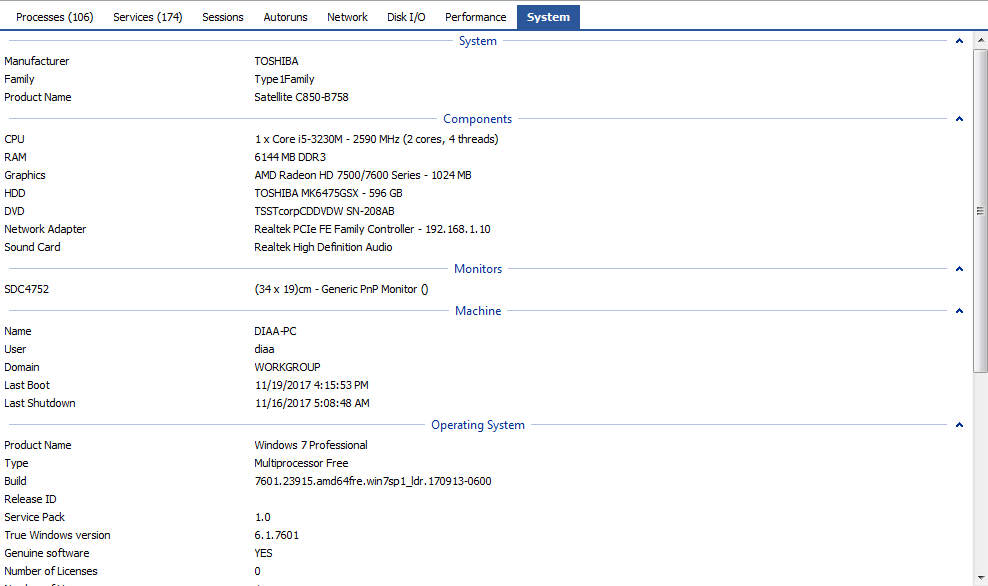The image size is (988, 586).
Task: Select the Generic PnP Monitor value
Action: click(342, 289)
